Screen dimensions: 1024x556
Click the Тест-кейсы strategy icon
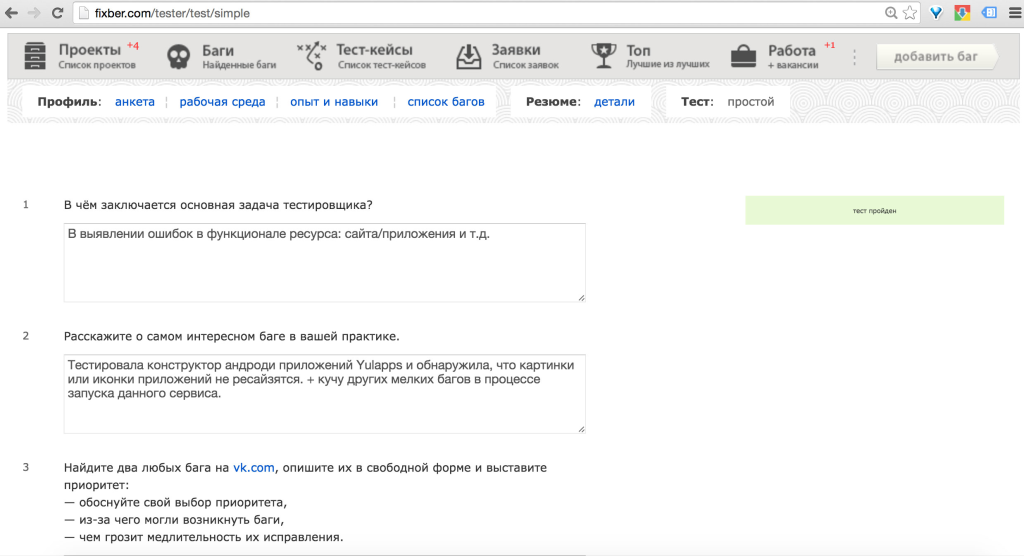coord(312,56)
